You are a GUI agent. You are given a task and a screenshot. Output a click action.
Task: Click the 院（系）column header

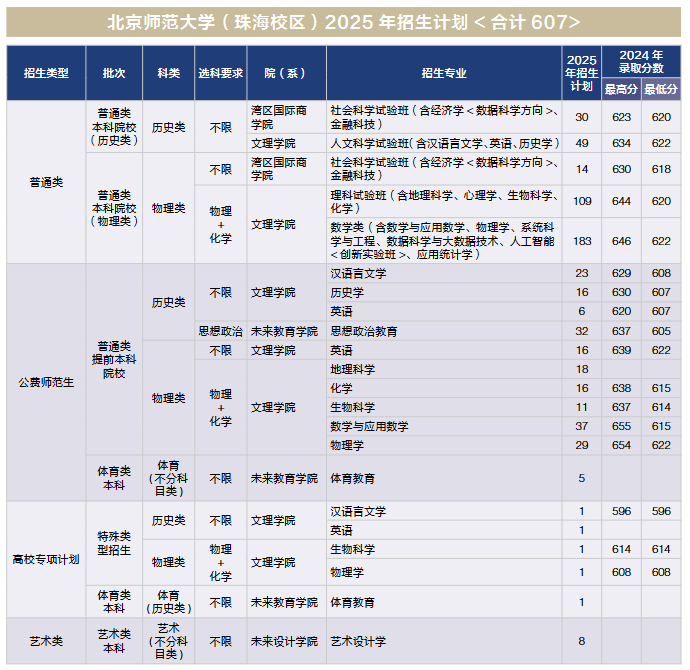(x=286, y=73)
